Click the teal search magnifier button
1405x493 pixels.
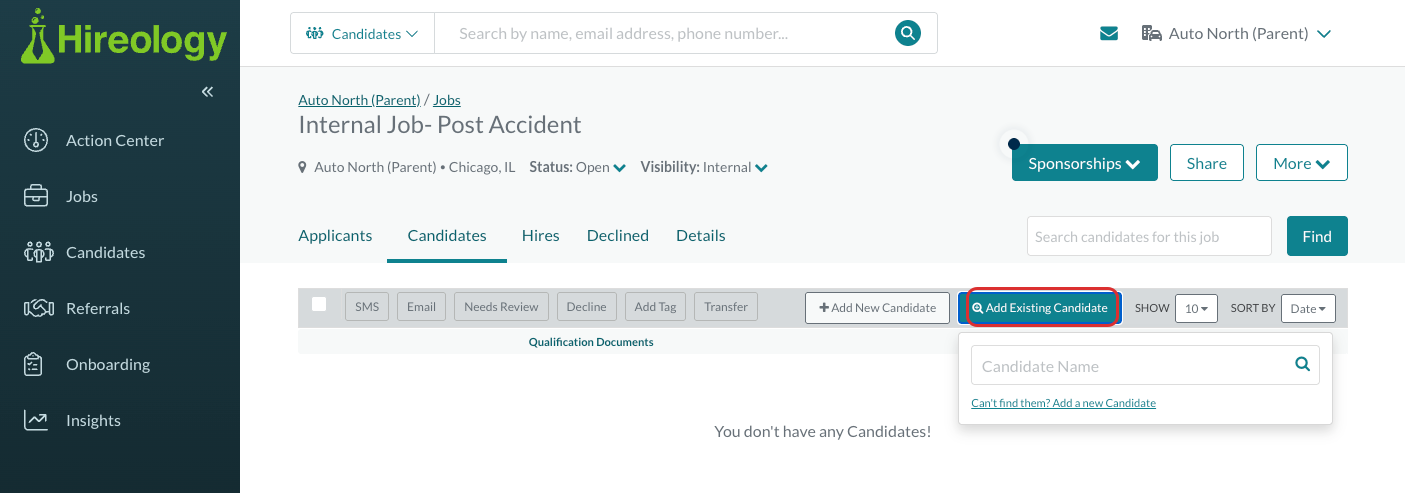[907, 33]
